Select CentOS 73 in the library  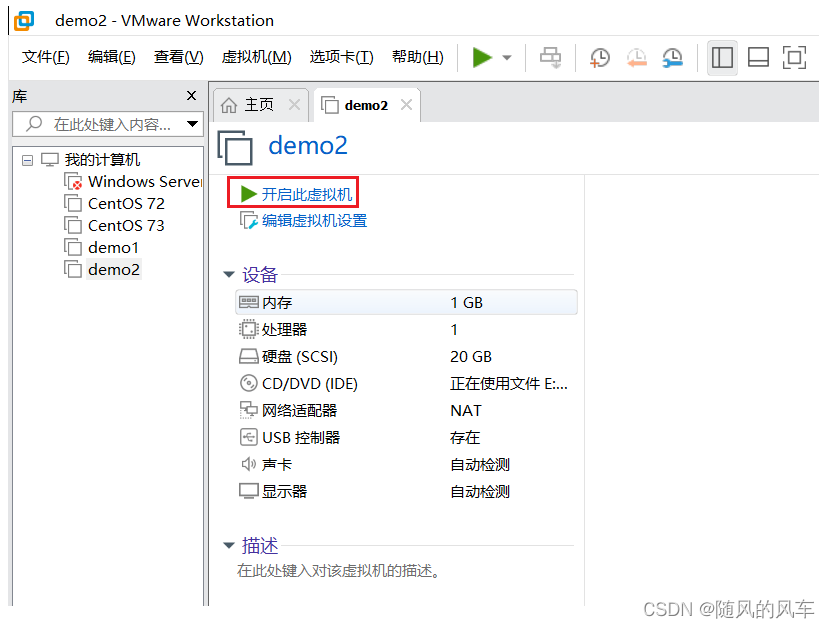click(x=126, y=226)
